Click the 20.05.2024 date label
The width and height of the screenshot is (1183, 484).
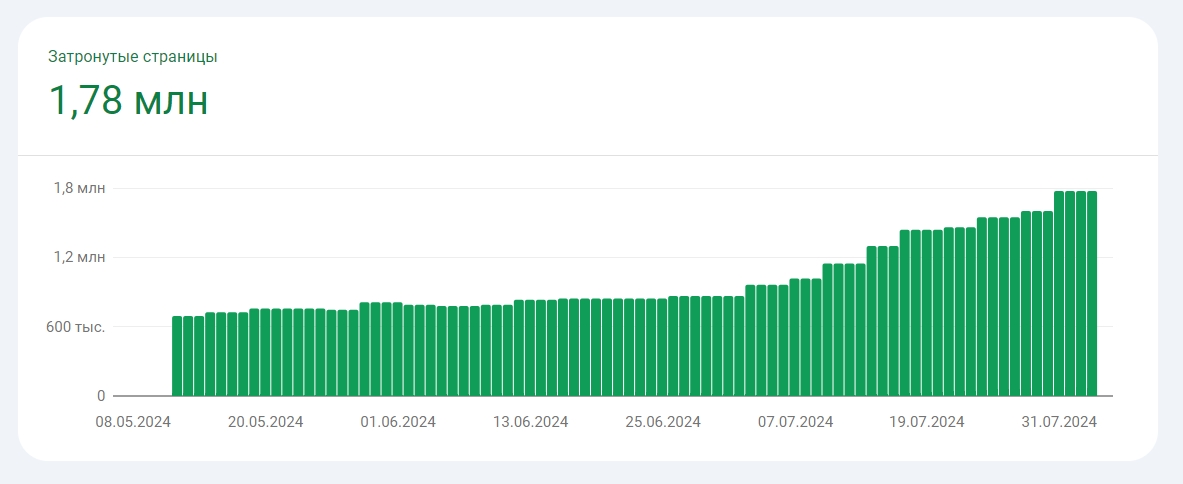[265, 422]
